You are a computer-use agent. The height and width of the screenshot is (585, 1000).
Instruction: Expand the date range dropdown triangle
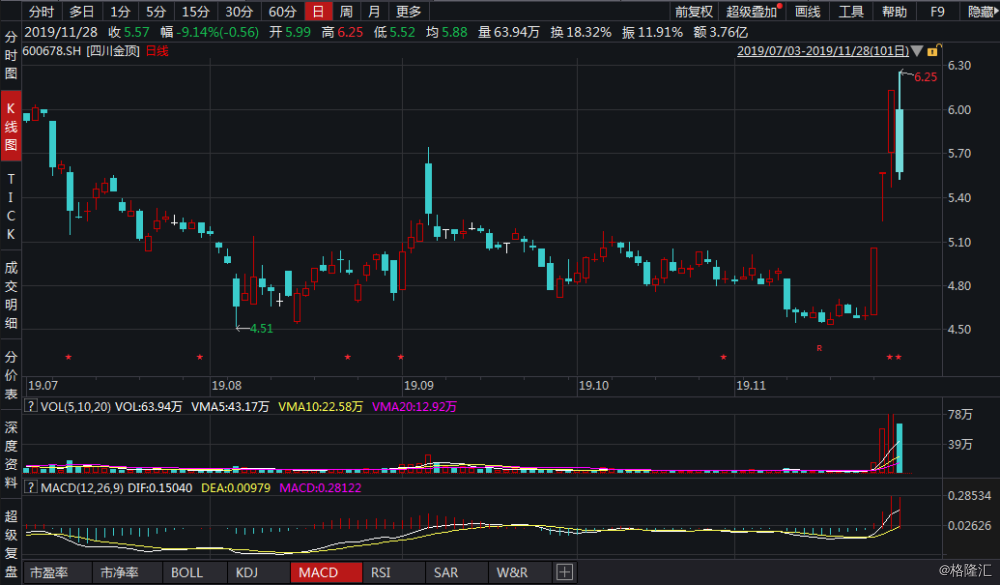[x=917, y=51]
